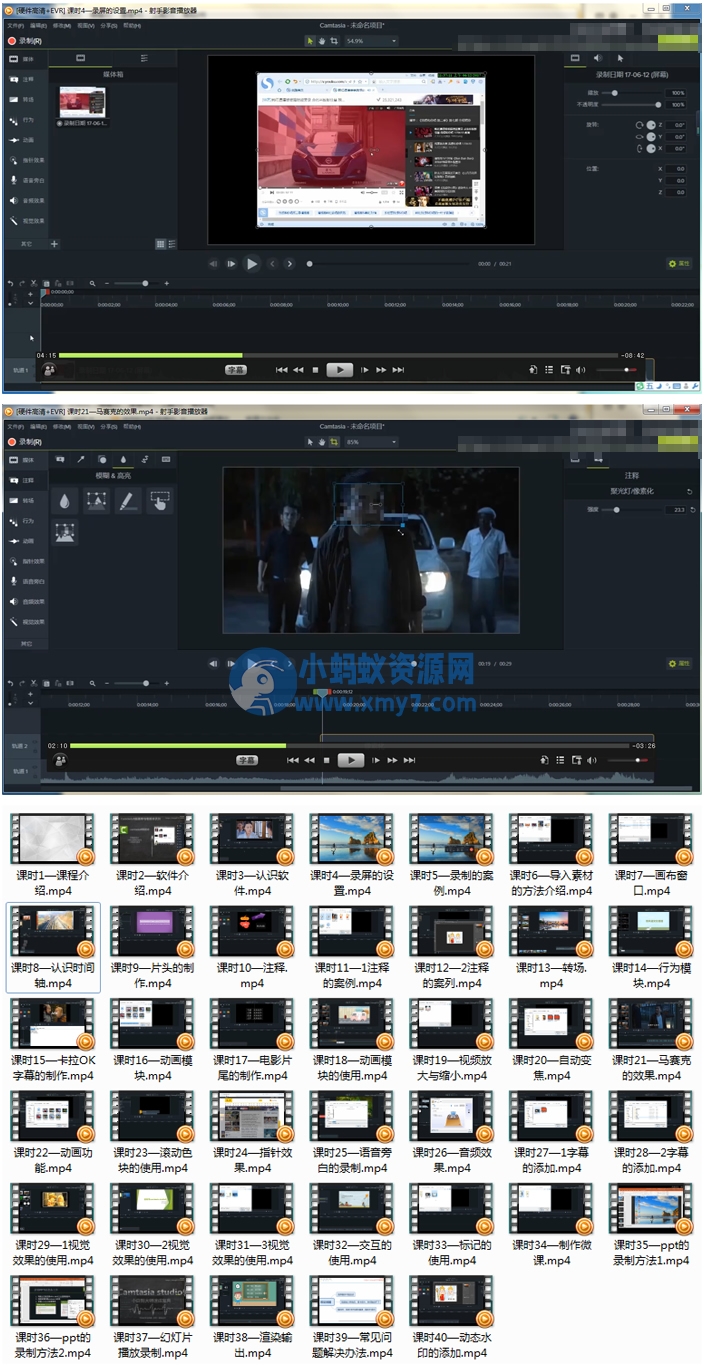
Task: Open 编辑(E) menu in 课时4 Camtasia window
Action: tap(41, 25)
